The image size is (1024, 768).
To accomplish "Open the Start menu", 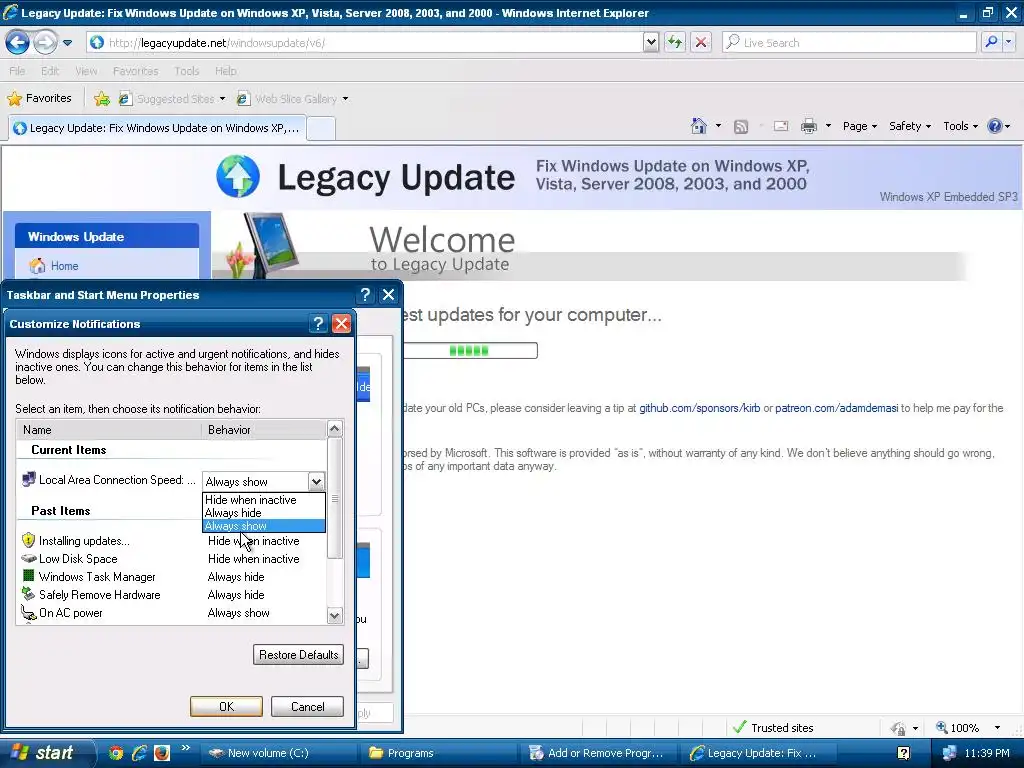I will [x=46, y=753].
